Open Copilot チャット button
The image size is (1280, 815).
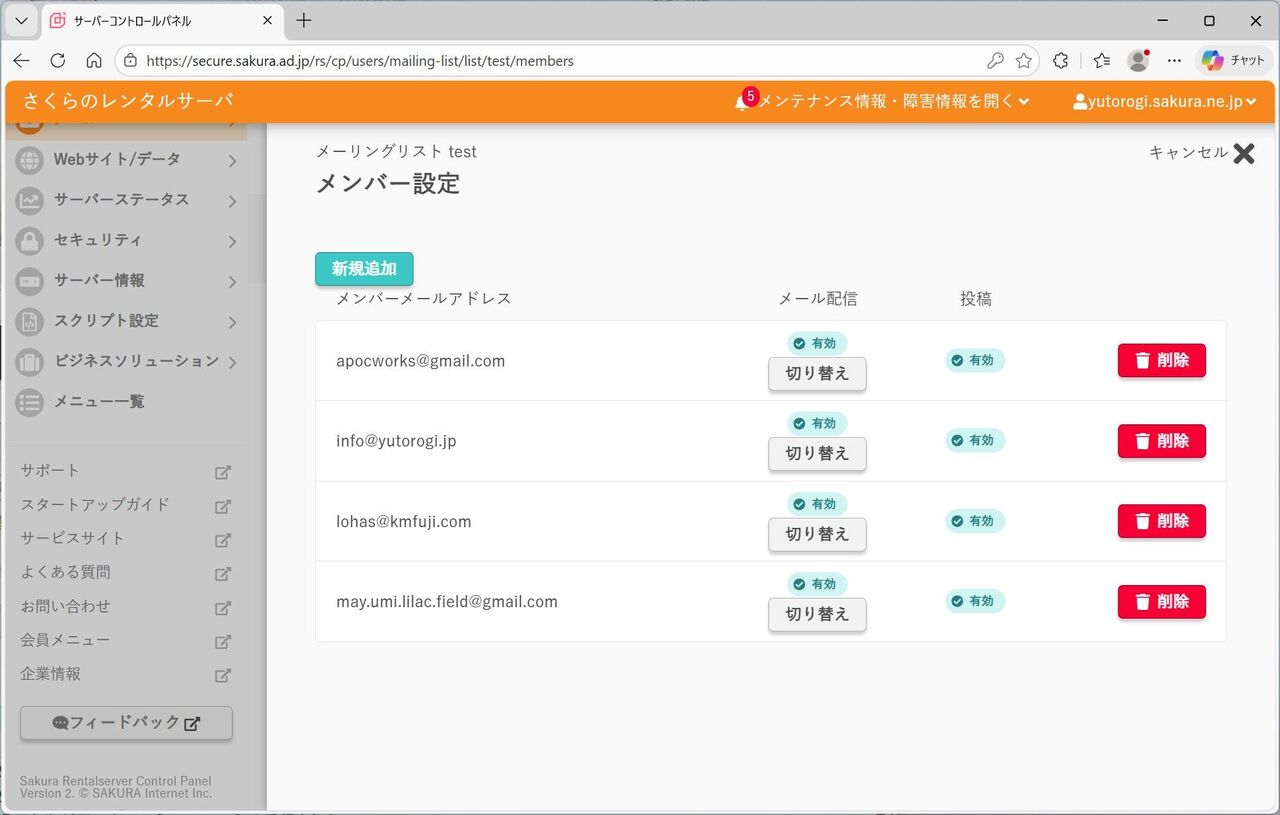coord(1233,60)
